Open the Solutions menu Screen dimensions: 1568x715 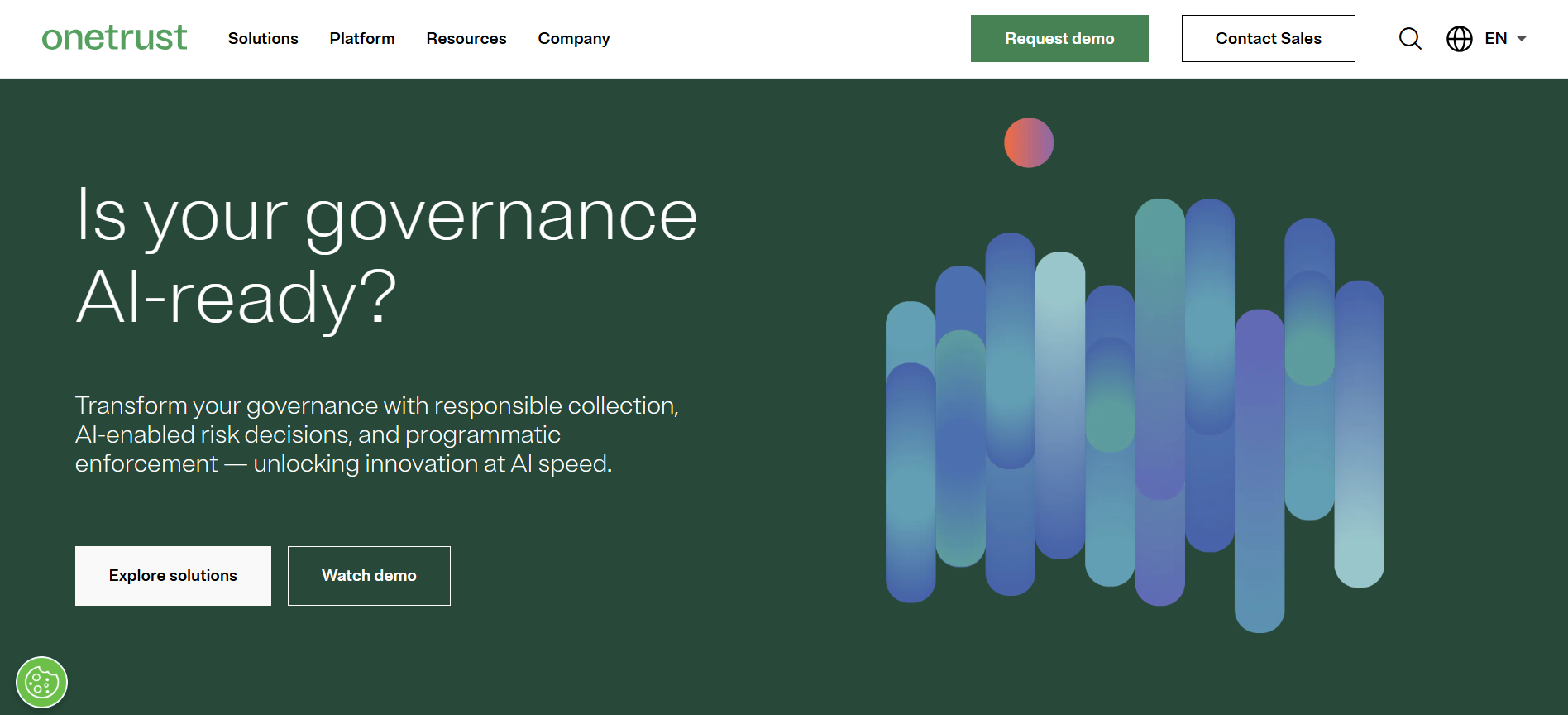tap(263, 38)
